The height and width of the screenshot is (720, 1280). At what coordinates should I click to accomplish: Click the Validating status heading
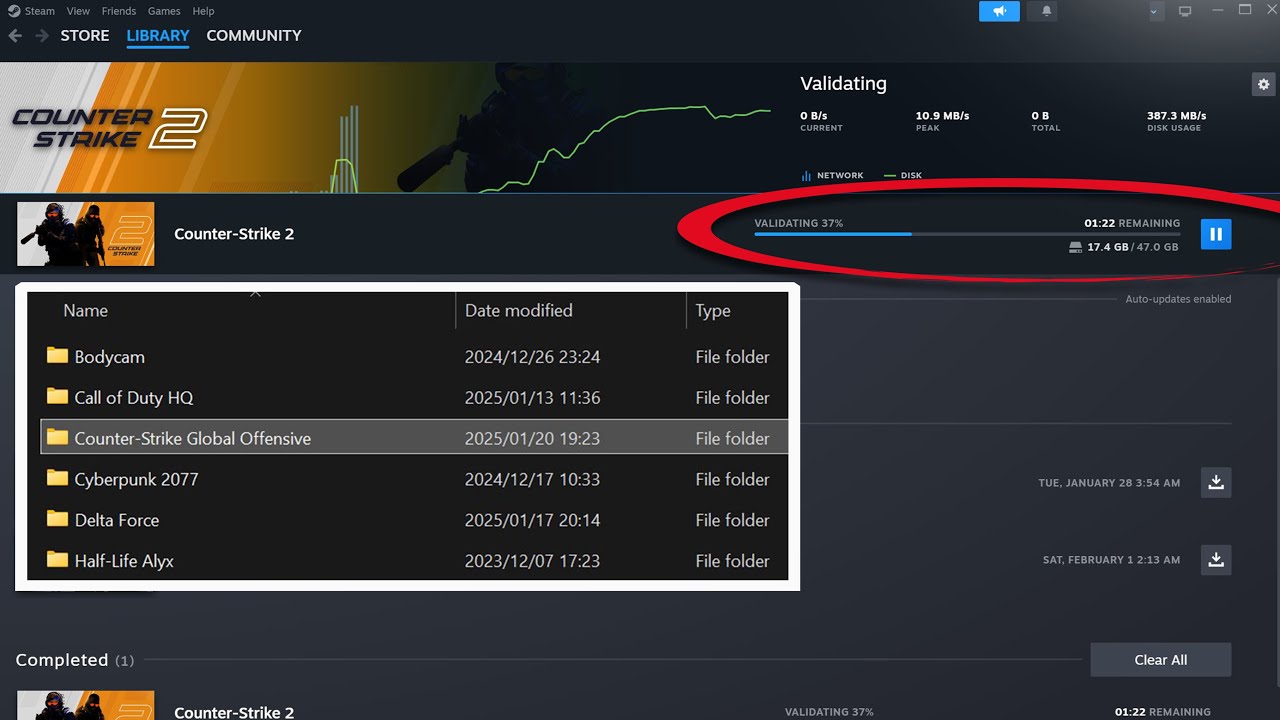coord(843,84)
